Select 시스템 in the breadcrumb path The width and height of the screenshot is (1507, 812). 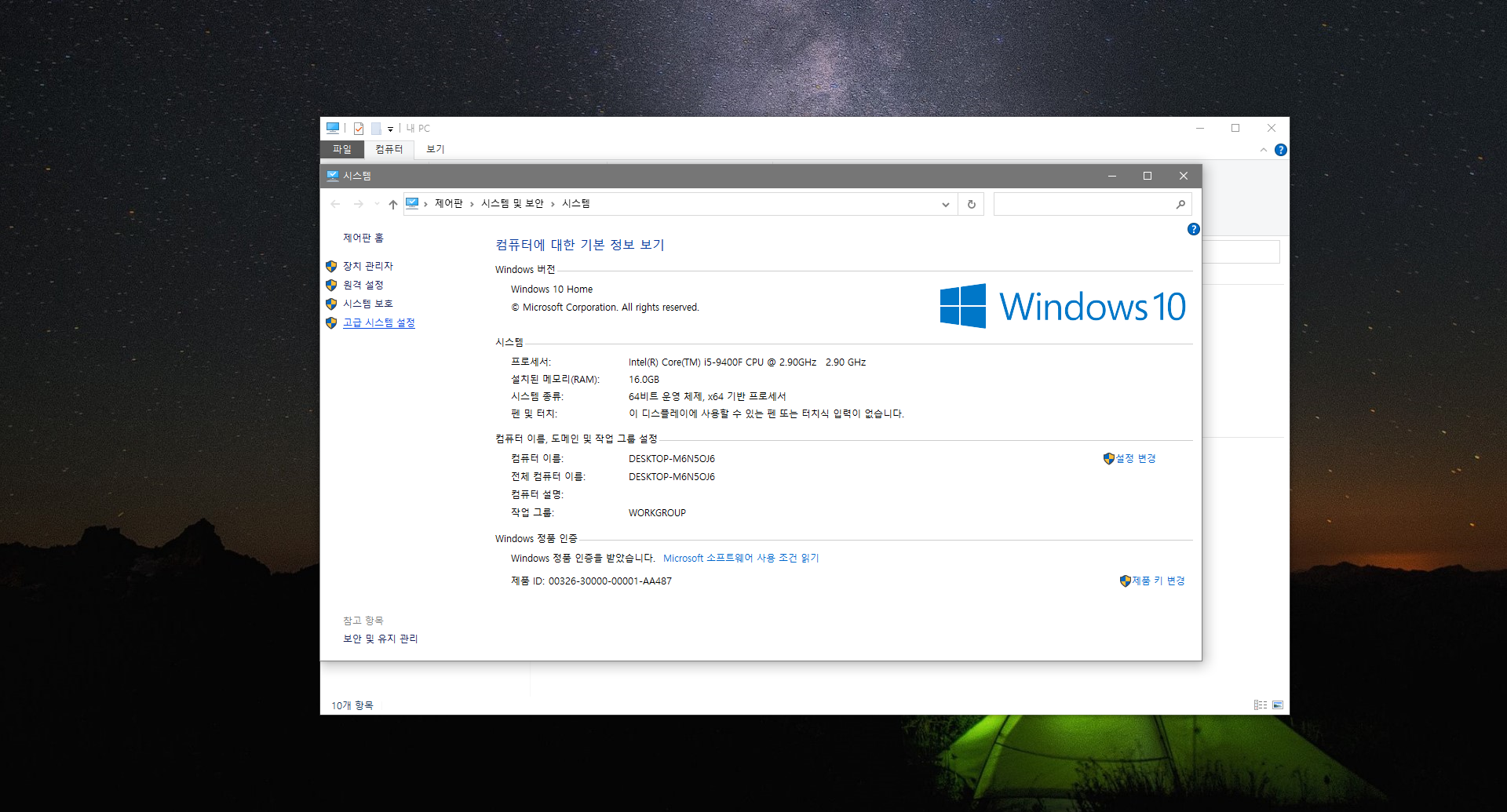pyautogui.click(x=576, y=203)
